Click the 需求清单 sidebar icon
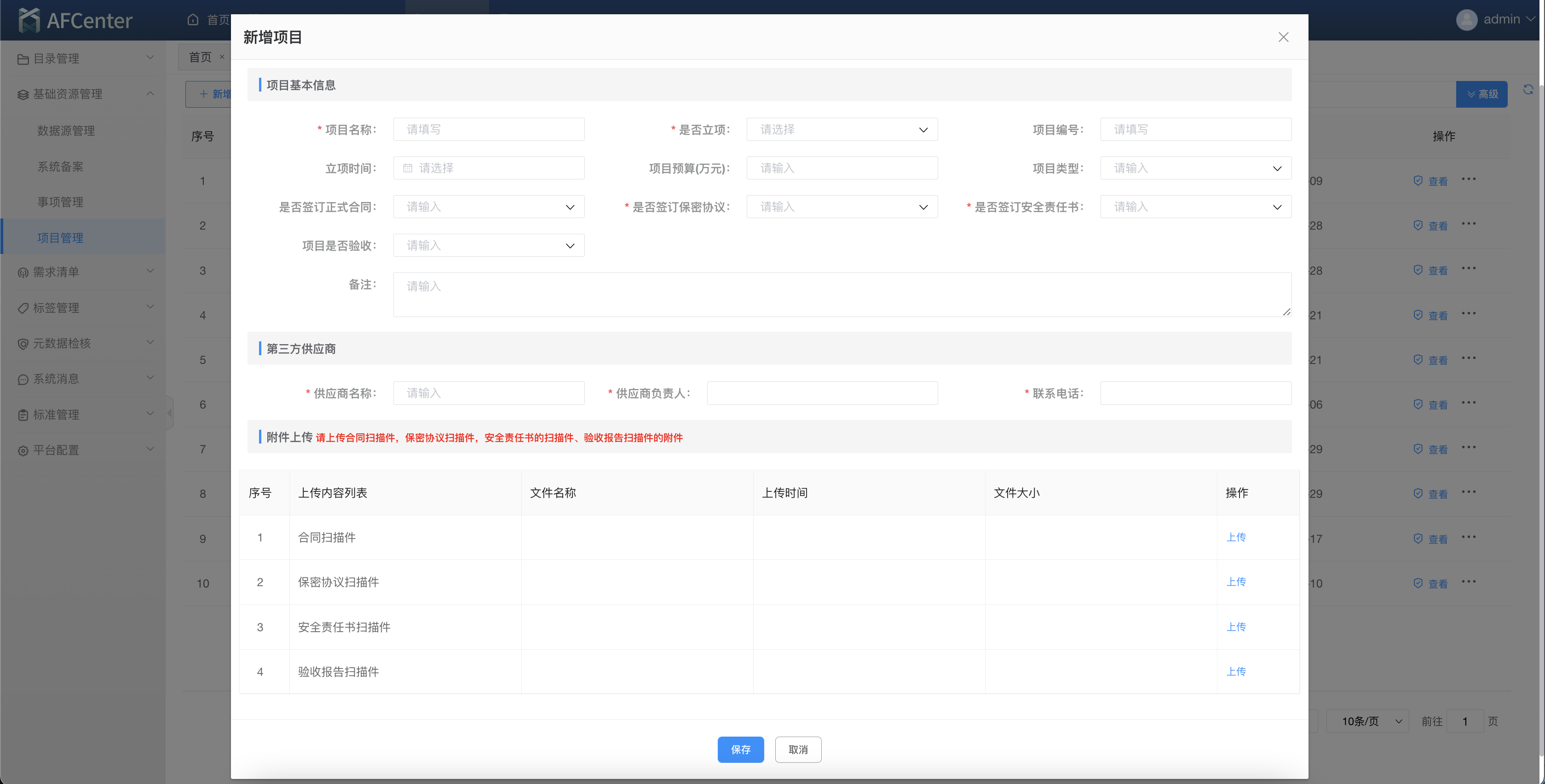This screenshot has height=784, width=1545. tap(23, 272)
